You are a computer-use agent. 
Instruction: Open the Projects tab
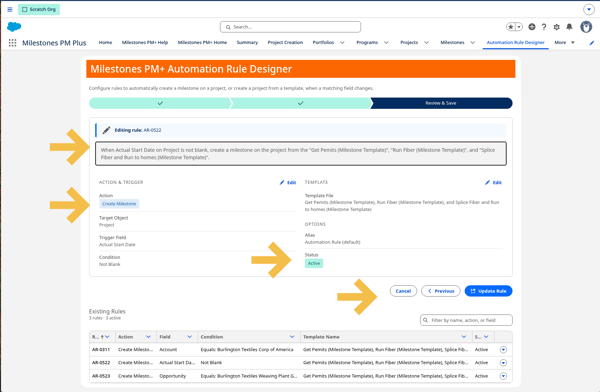[x=409, y=42]
